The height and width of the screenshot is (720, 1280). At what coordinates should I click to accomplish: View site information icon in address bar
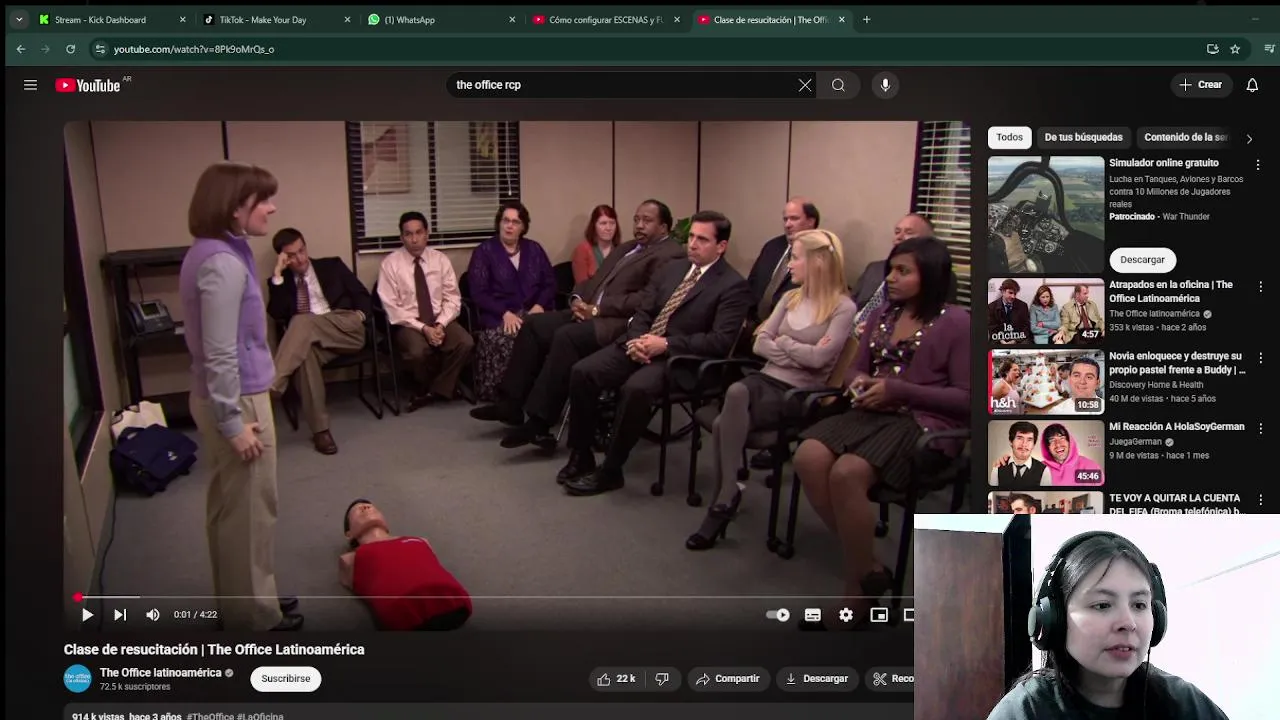pyautogui.click(x=99, y=49)
